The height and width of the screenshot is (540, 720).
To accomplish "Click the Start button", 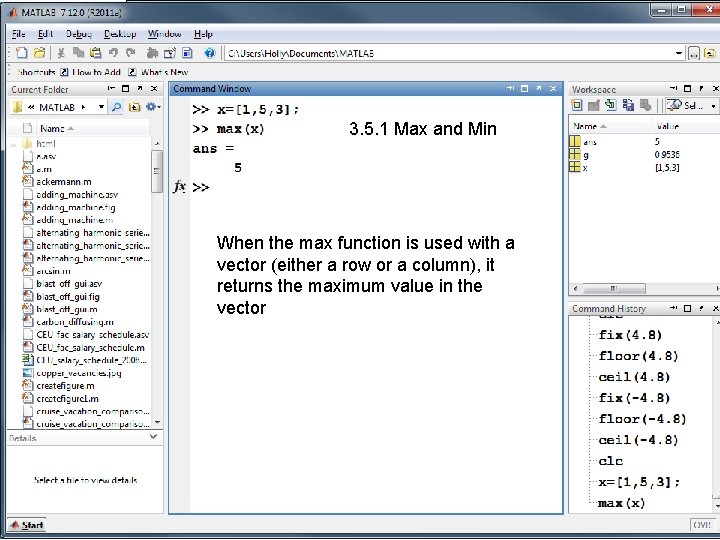I will coord(27,525).
